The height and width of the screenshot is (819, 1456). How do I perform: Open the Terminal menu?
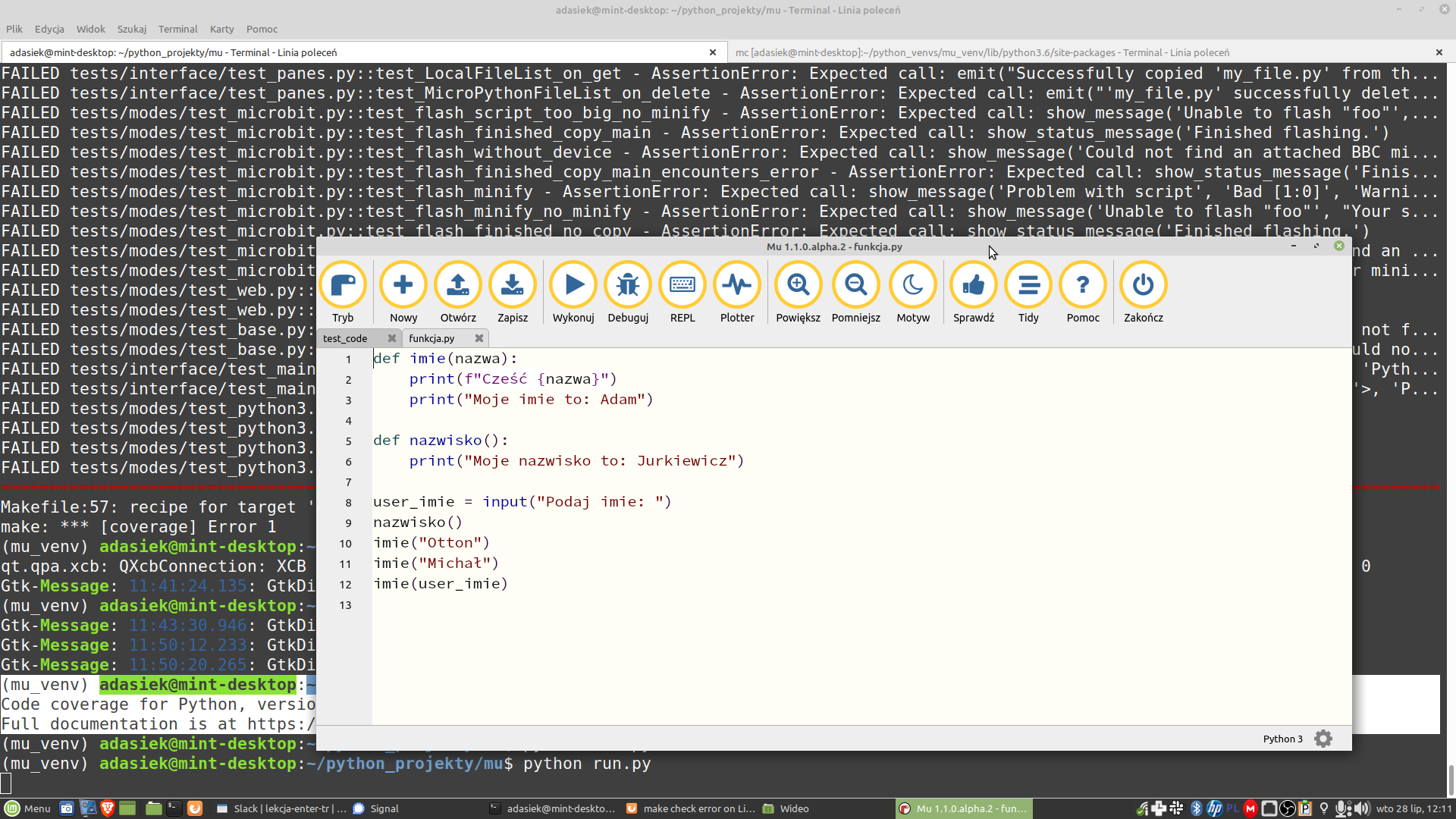(178, 29)
